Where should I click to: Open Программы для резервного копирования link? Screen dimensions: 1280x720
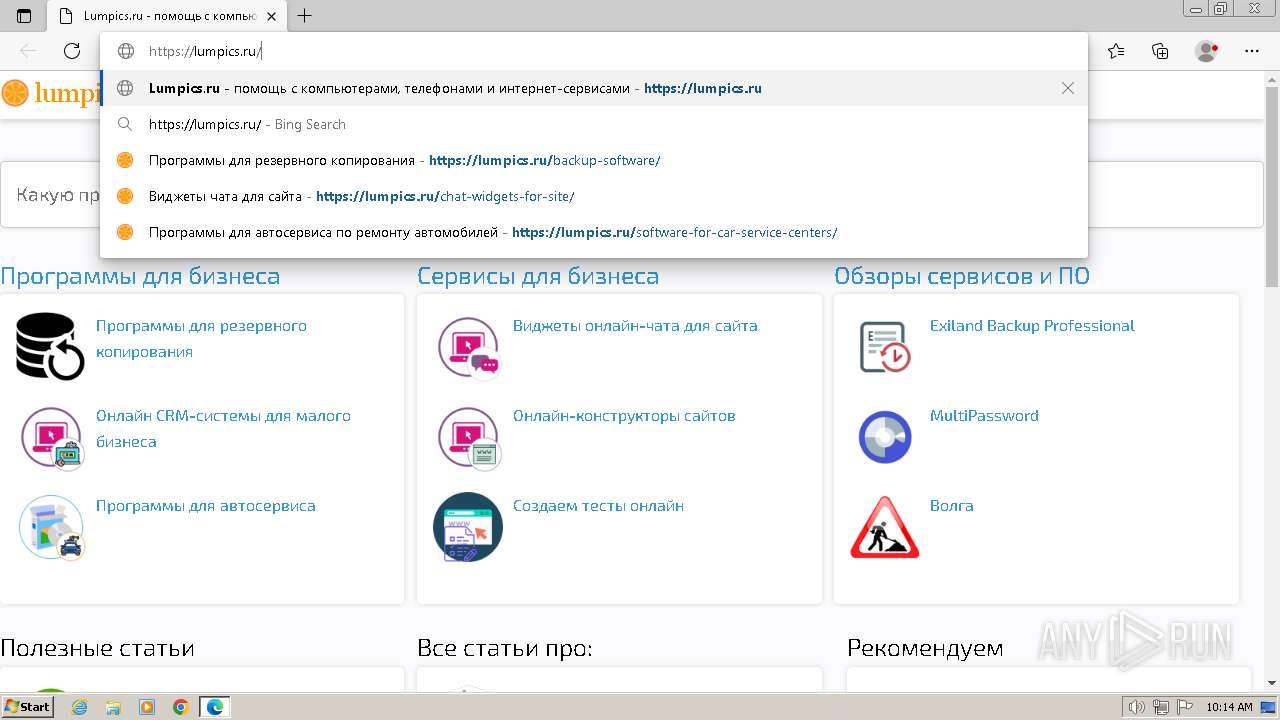(x=201, y=339)
